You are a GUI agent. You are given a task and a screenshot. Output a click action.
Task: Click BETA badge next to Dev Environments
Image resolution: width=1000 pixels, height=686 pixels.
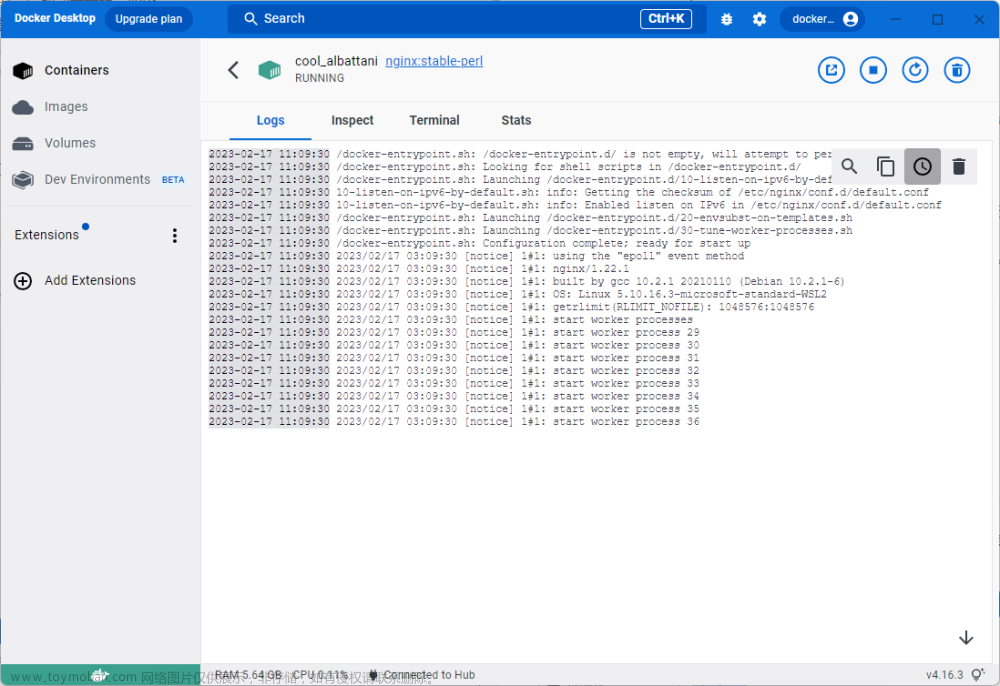click(x=173, y=180)
